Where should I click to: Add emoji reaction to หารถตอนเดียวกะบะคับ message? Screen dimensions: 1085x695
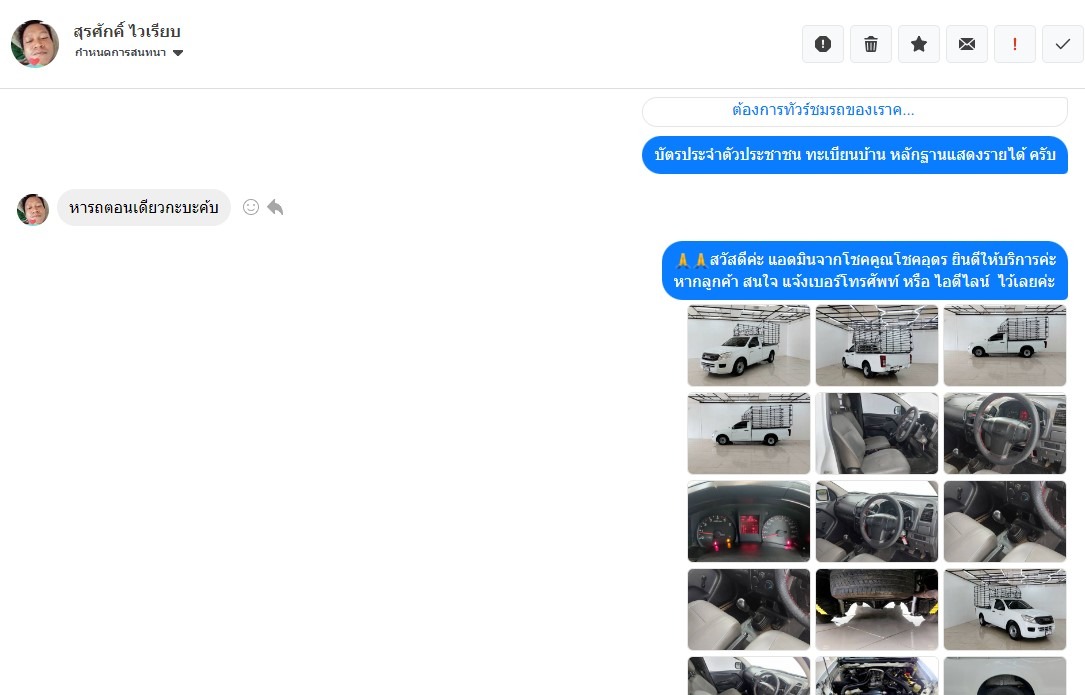[x=250, y=207]
